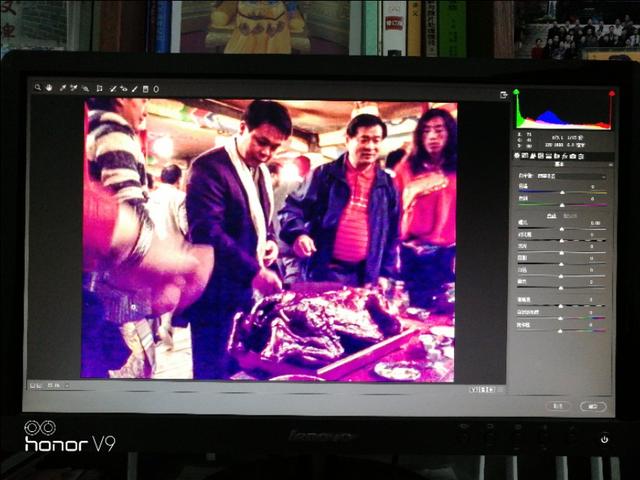Open the Lens Corrections panel tab
This screenshot has height=480, width=640.
pyautogui.click(x=557, y=156)
